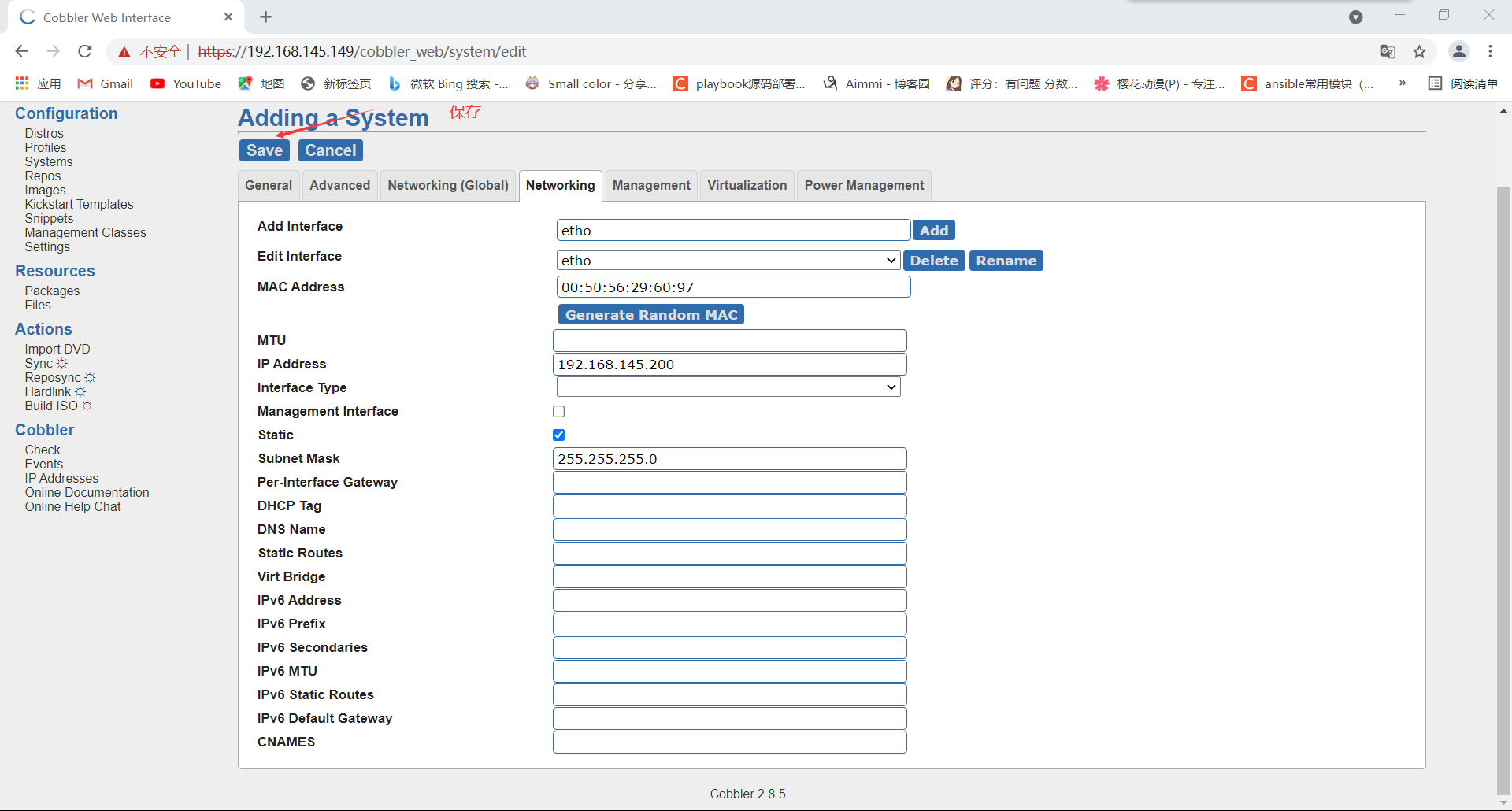Click the Chrome tab search dropdown icon
The height and width of the screenshot is (811, 1512).
pos(1355,17)
